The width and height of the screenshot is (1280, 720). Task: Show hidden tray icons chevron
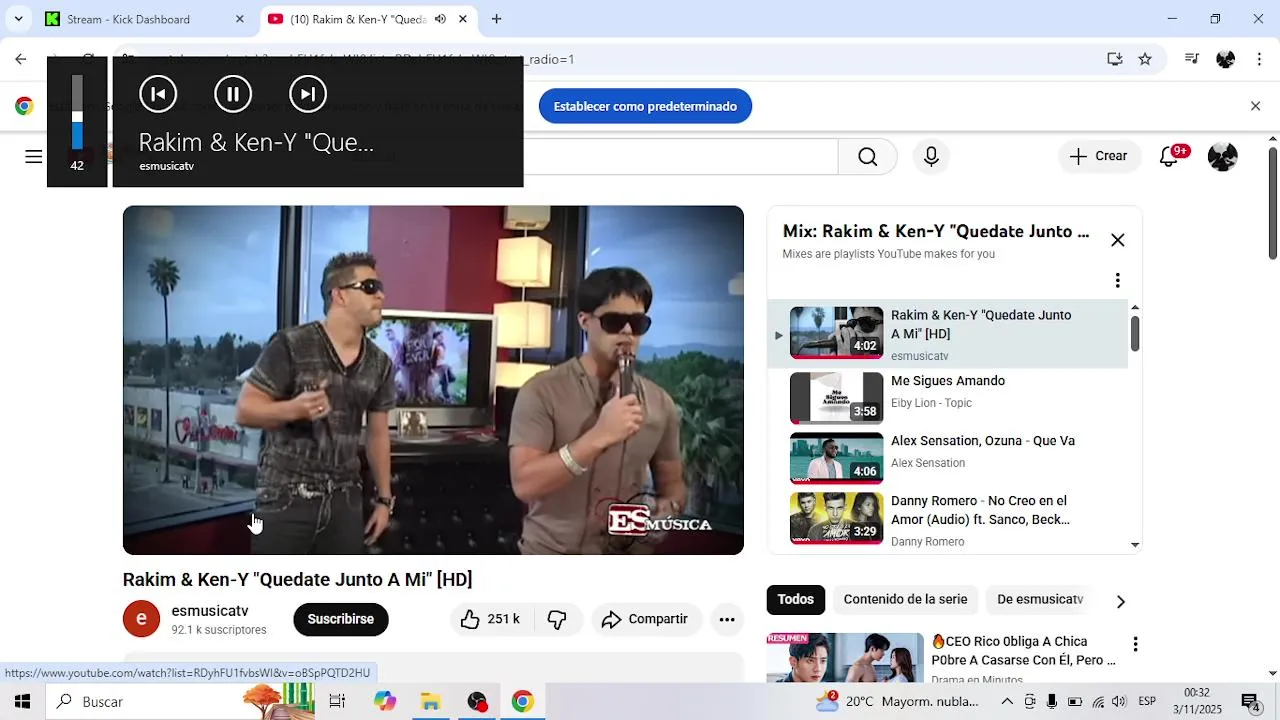point(1007,701)
